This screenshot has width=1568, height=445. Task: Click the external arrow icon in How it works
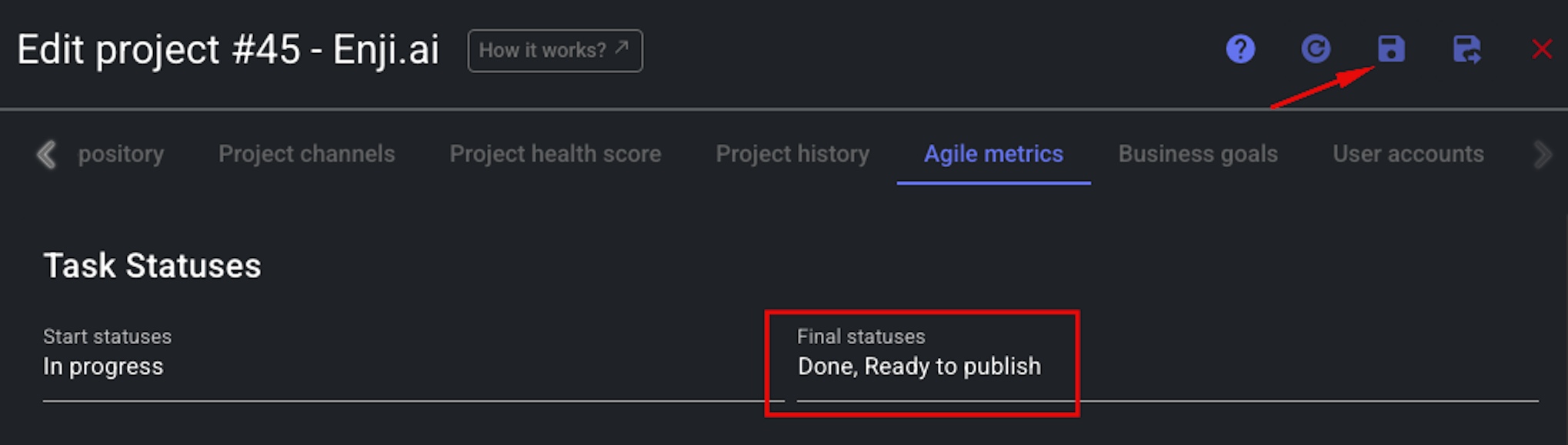pos(622,48)
